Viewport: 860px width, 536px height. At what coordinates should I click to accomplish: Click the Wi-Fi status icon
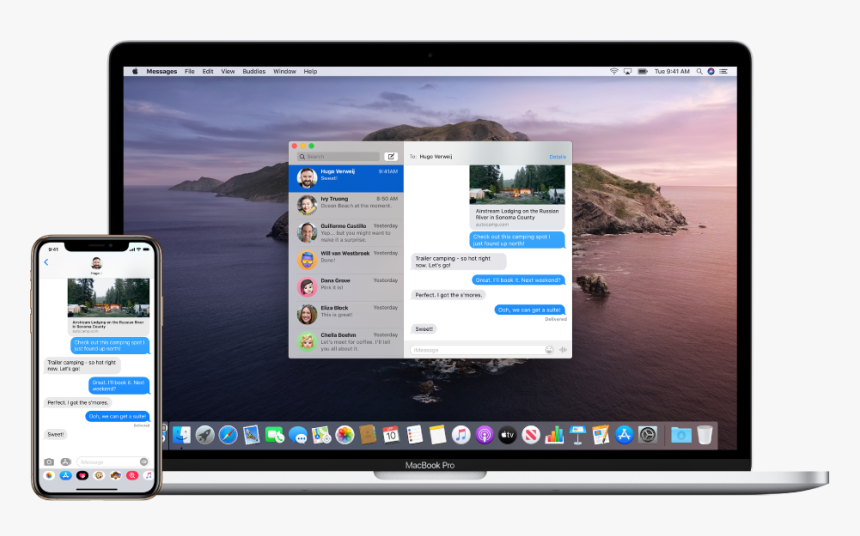pyautogui.click(x=614, y=71)
